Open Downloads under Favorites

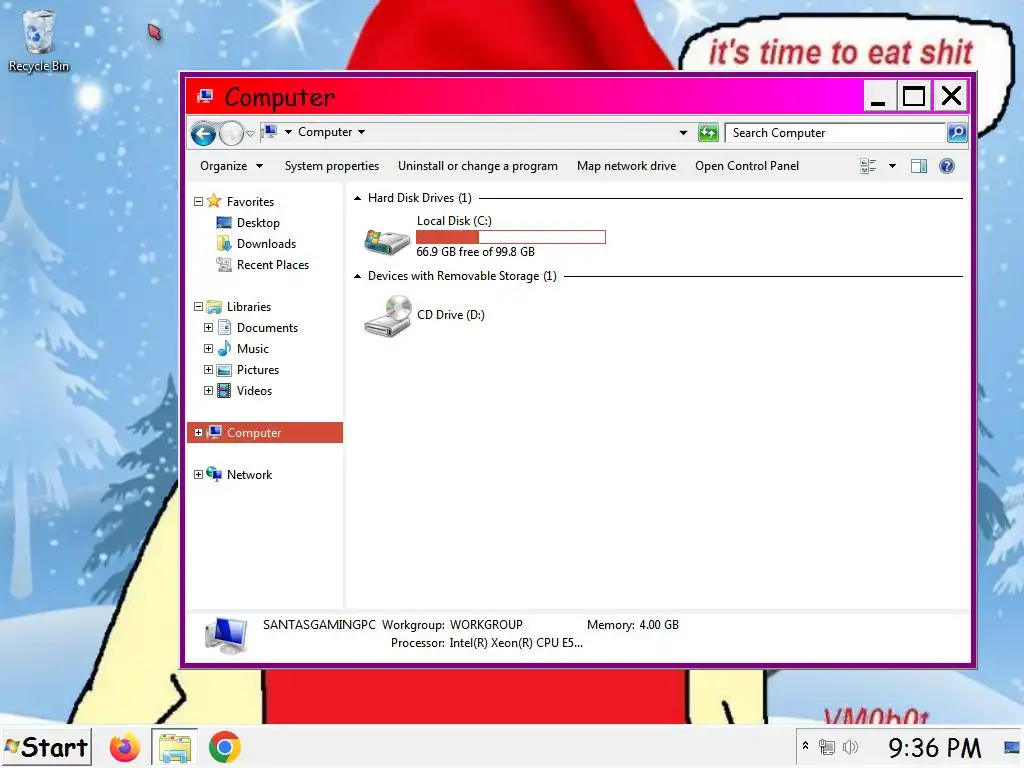(266, 244)
